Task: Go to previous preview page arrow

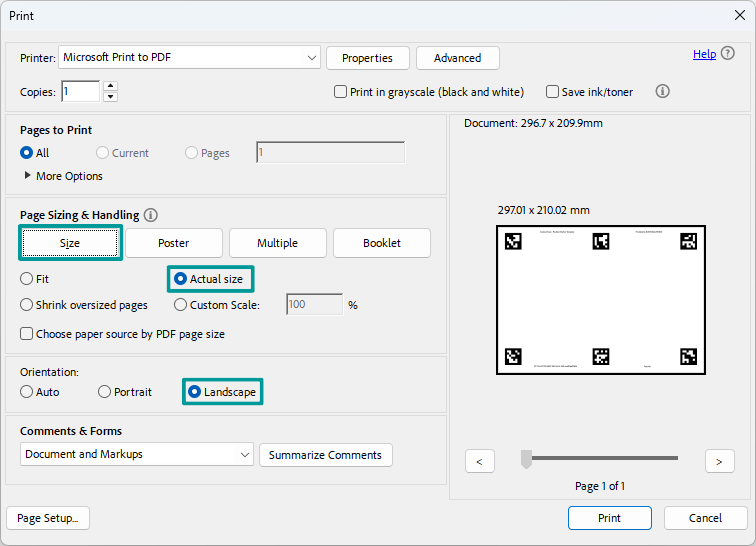Action: [x=480, y=461]
